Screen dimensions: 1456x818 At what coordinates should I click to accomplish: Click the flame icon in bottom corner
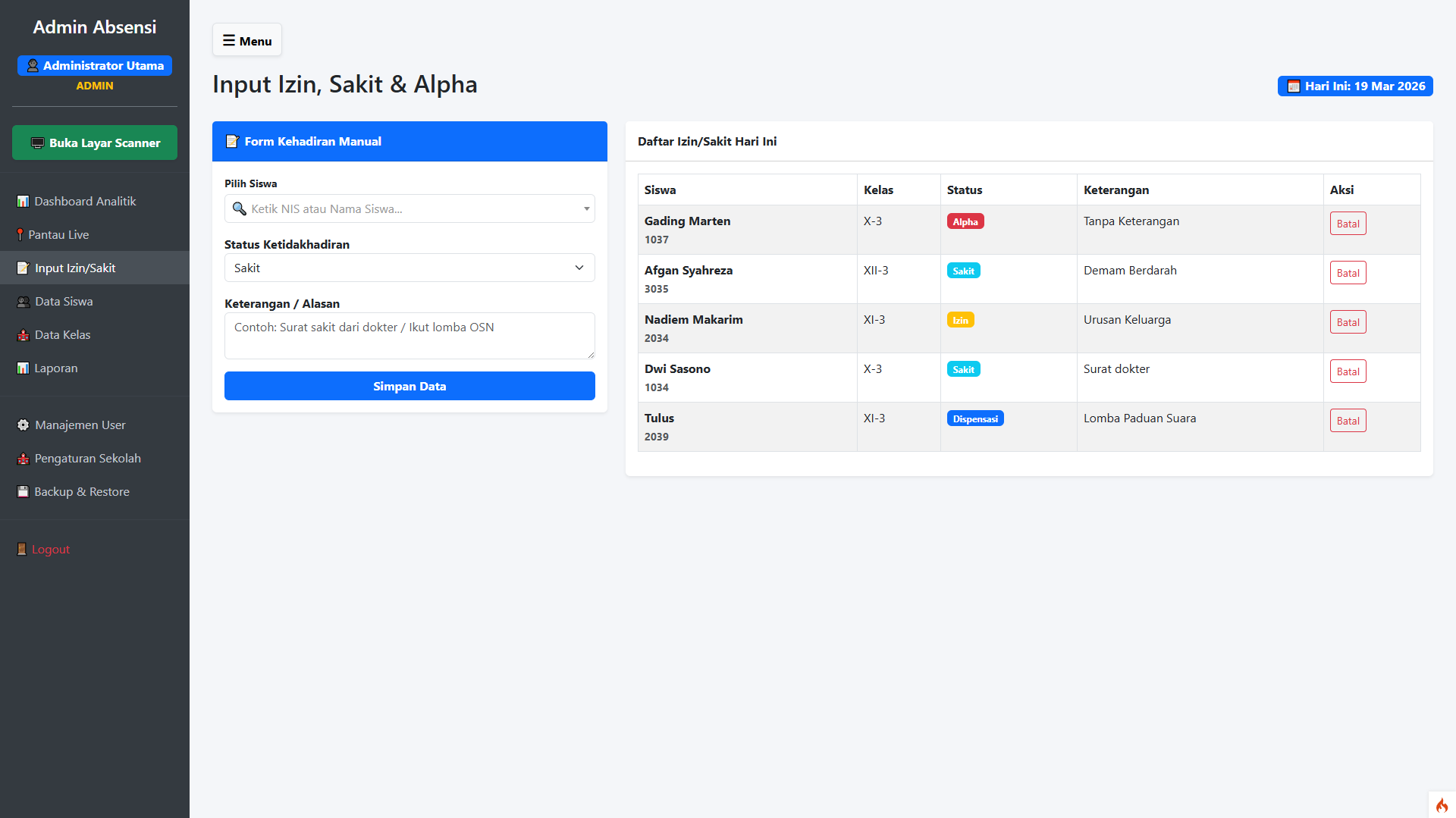pos(1442,805)
